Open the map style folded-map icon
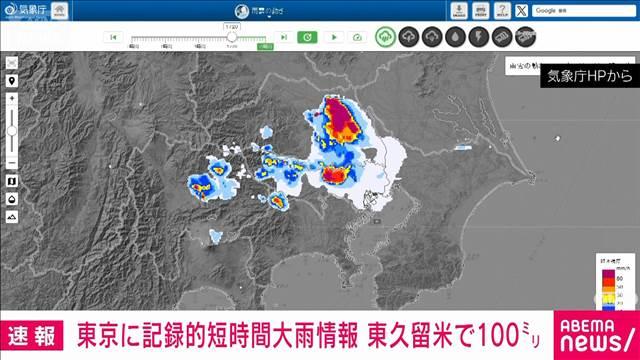This screenshot has height=360, width=640. click(12, 181)
